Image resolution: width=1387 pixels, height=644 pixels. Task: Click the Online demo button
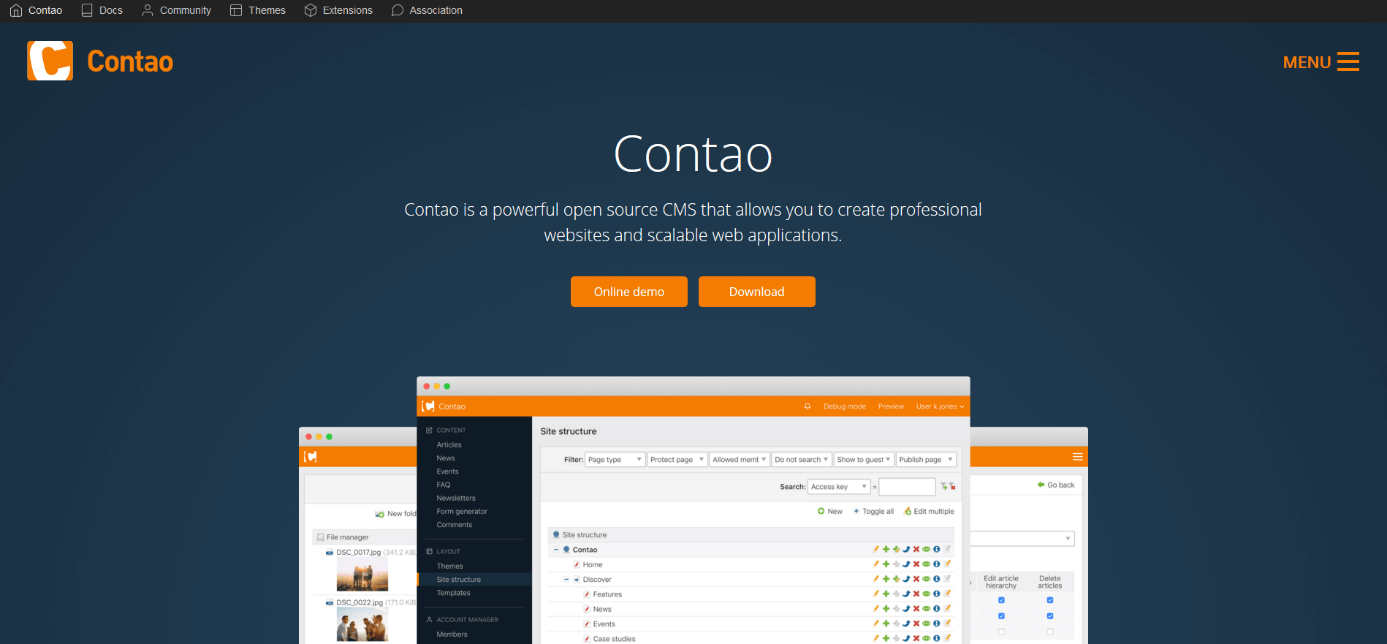pyautogui.click(x=629, y=291)
